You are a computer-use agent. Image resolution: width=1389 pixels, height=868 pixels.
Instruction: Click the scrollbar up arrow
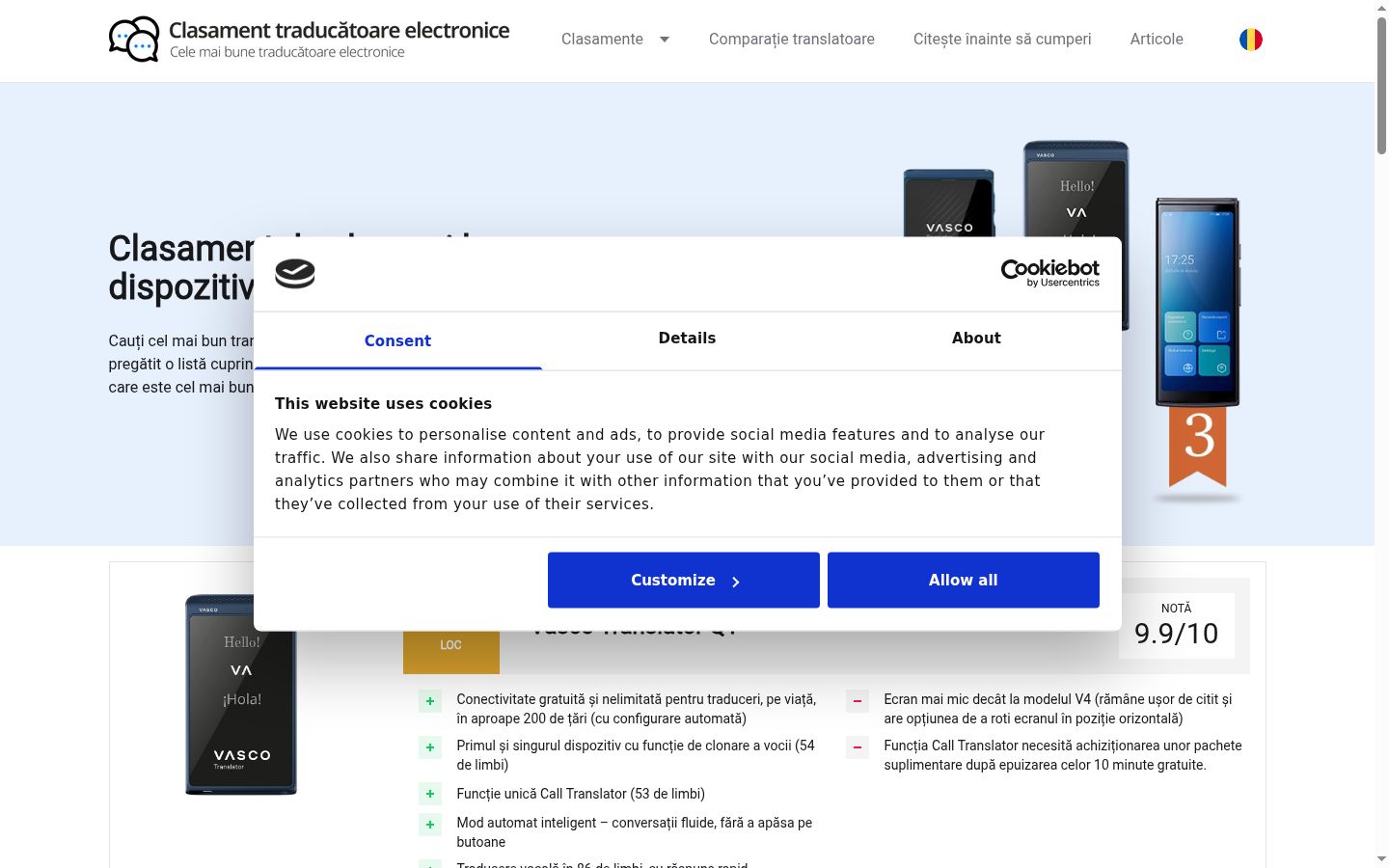pos(1381,7)
